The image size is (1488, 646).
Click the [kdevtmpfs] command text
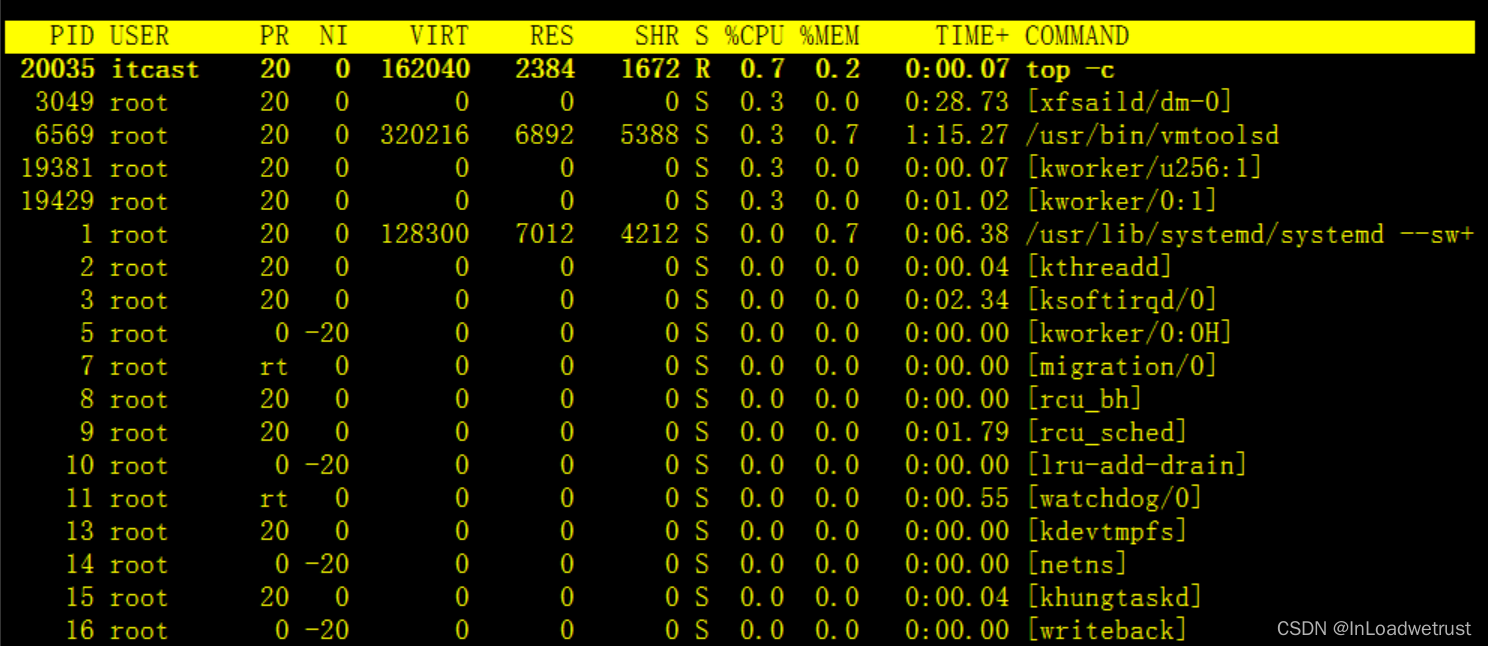pos(1106,531)
